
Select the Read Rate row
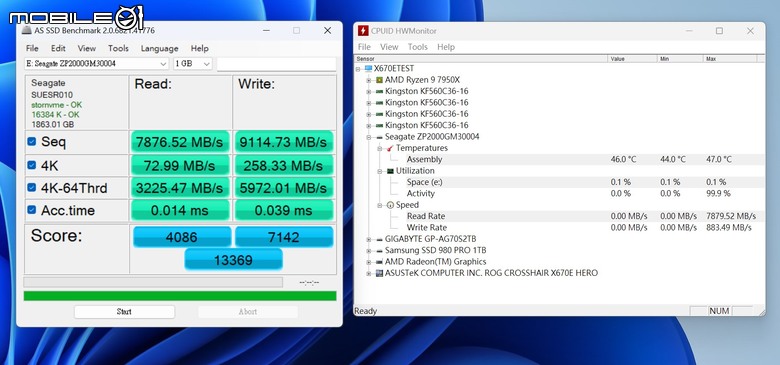[x=560, y=216]
